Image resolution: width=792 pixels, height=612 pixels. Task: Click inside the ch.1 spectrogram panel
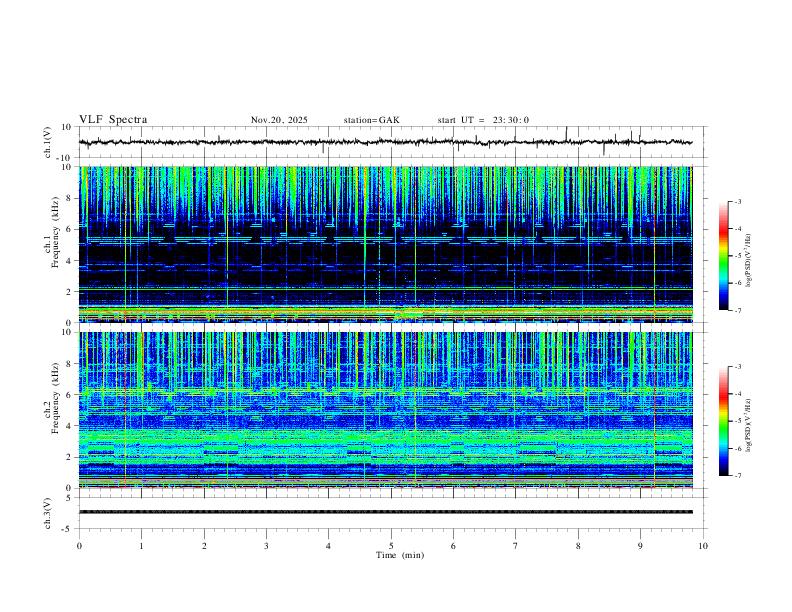pyautogui.click(x=385, y=244)
